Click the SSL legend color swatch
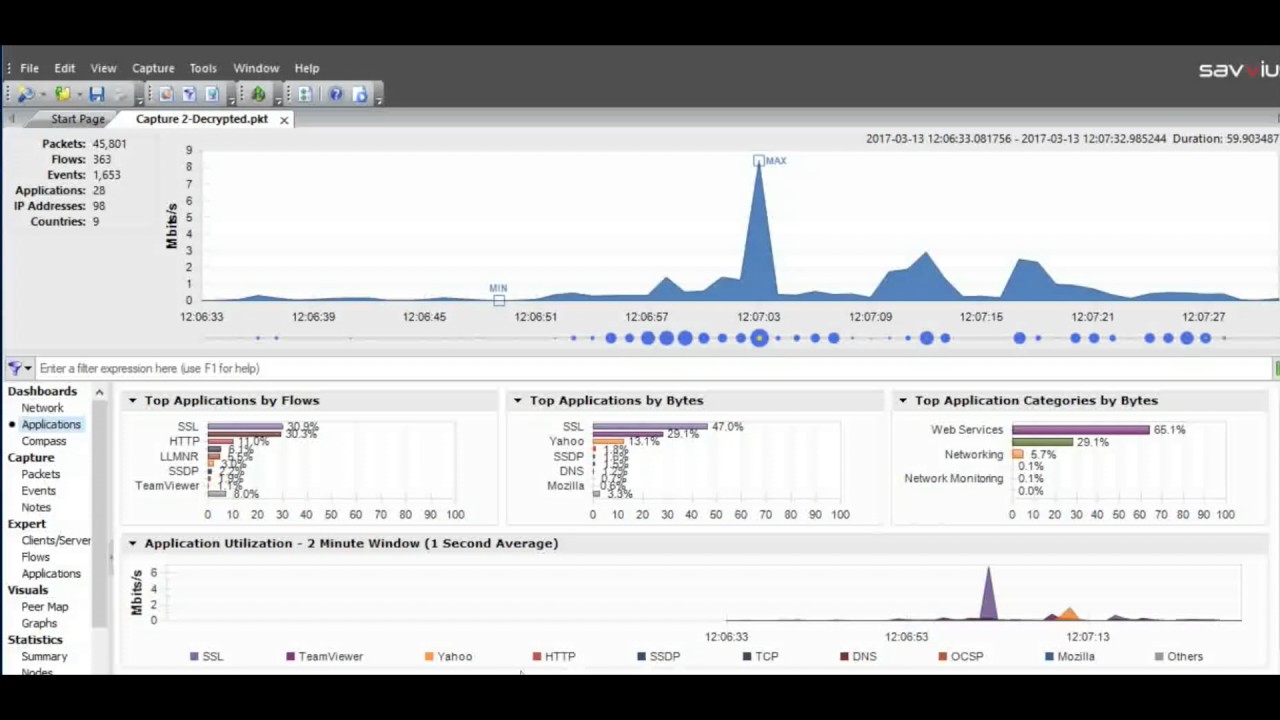This screenshot has height=720, width=1280. [194, 657]
